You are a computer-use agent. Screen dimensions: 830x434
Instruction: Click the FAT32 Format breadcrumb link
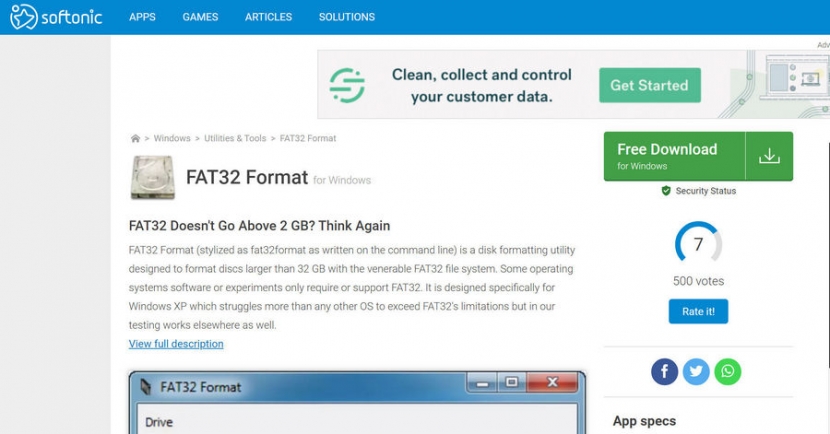[308, 138]
